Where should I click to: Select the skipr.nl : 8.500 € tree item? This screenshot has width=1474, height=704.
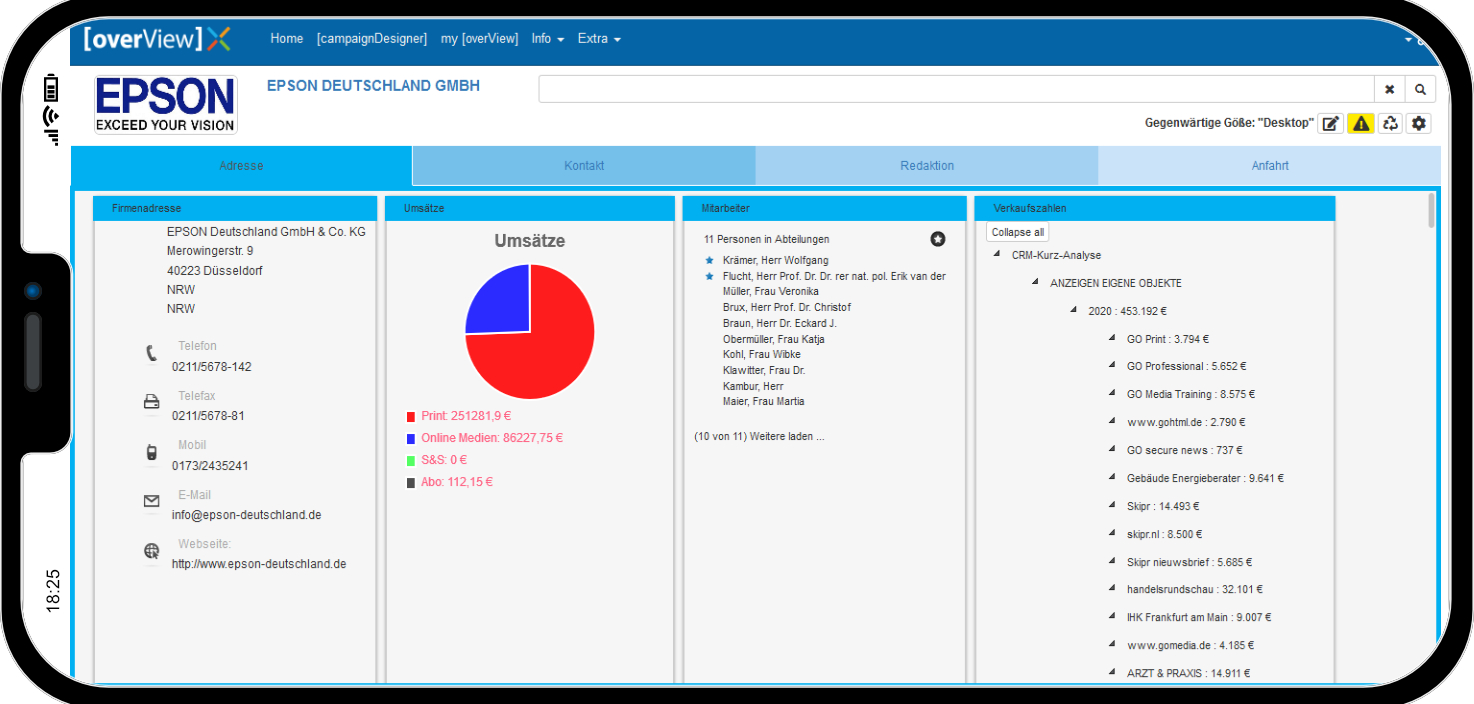(x=1164, y=534)
